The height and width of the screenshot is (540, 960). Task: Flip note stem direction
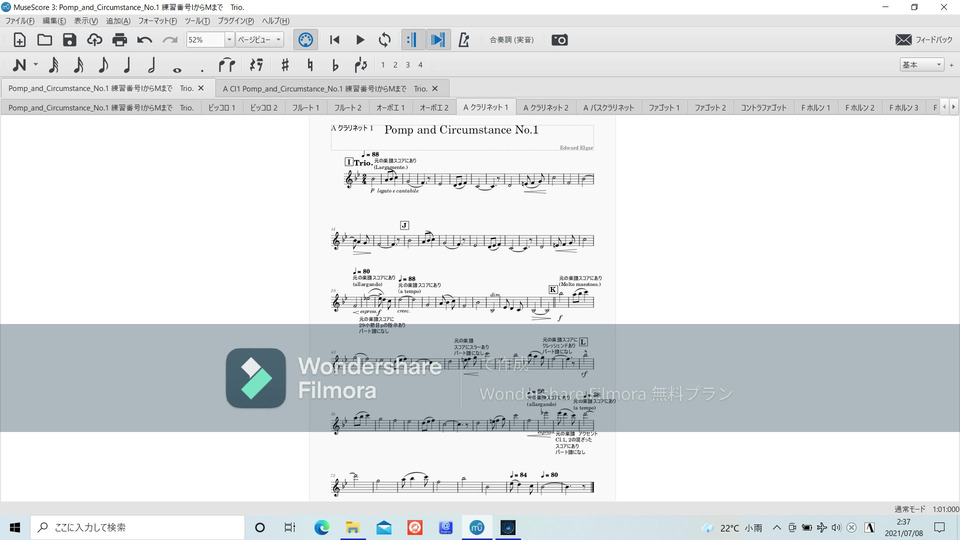(361, 64)
